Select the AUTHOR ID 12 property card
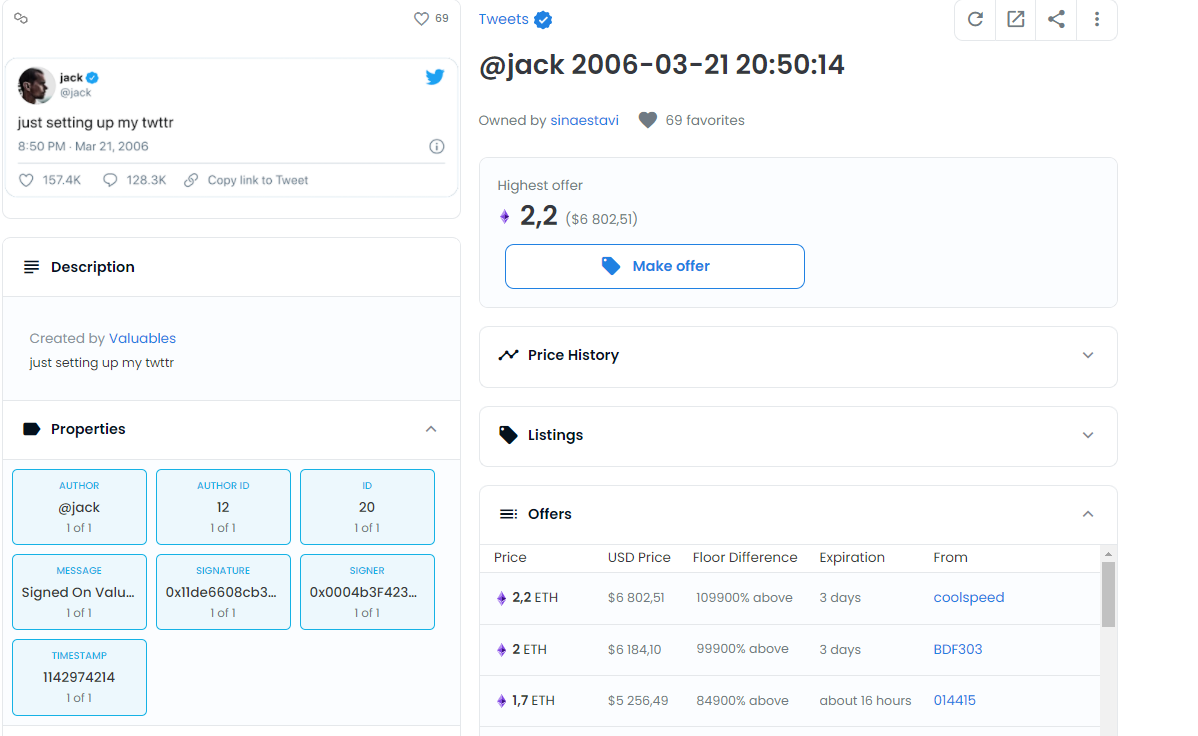Screen dimensions: 1198x736 tap(223, 507)
